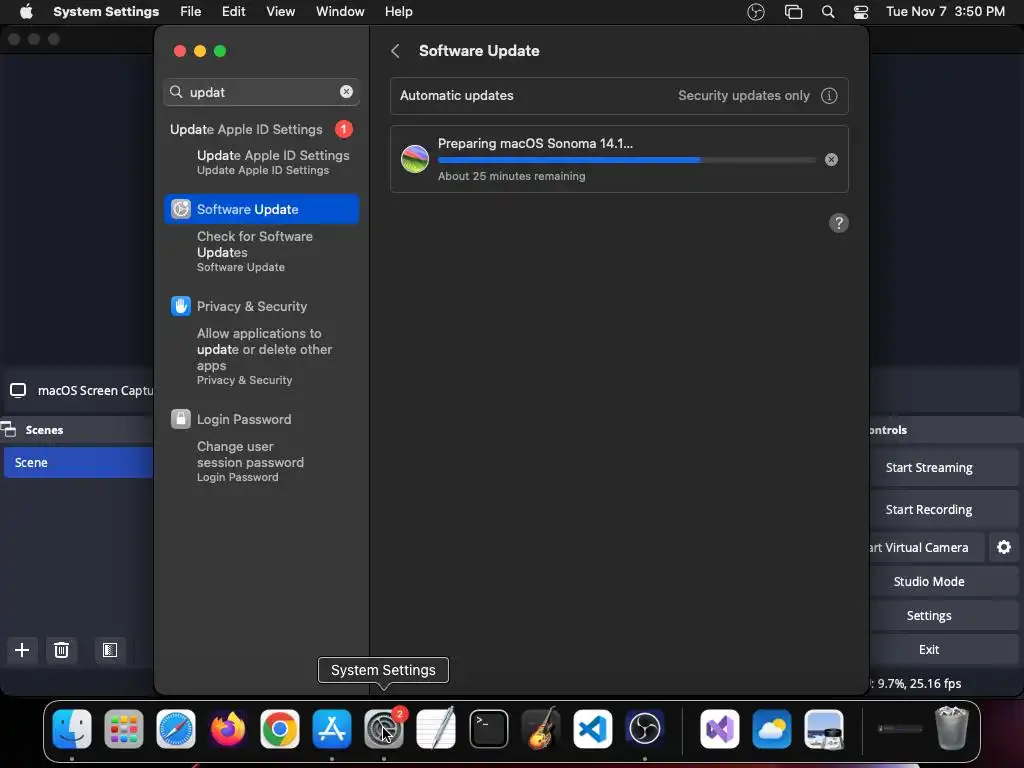Open Google Chrome from the Dock

coord(280,729)
